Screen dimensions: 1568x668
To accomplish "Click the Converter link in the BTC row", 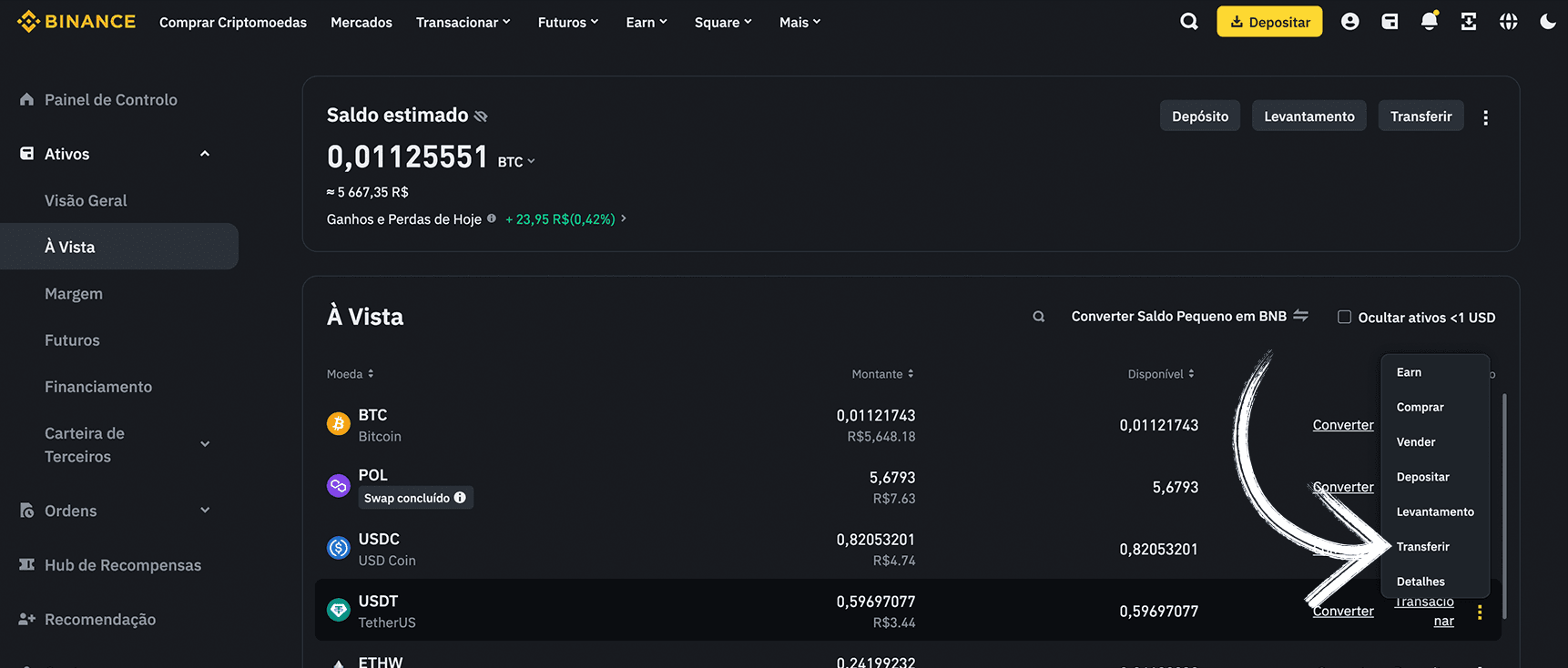I will coord(1343,425).
